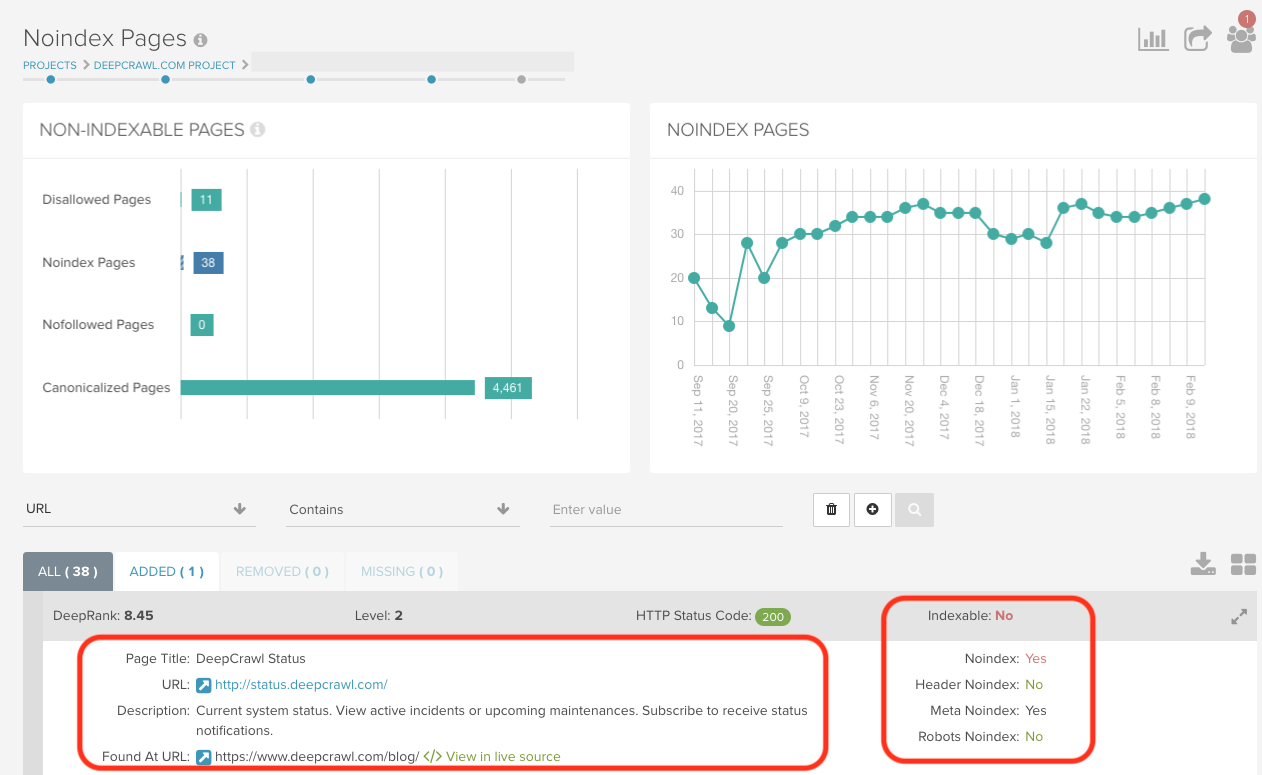Viewport: 1262px width, 775px height.
Task: Click info icon beside Noindex Pages title
Action: pyautogui.click(x=200, y=40)
